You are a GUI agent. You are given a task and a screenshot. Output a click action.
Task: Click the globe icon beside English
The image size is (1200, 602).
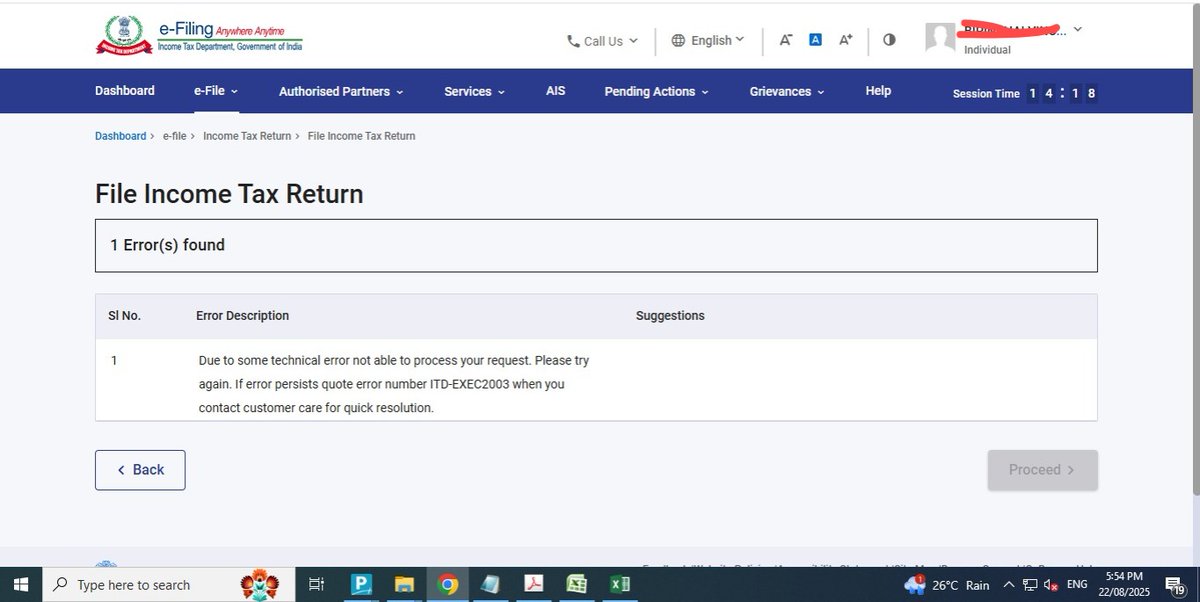pyautogui.click(x=678, y=41)
